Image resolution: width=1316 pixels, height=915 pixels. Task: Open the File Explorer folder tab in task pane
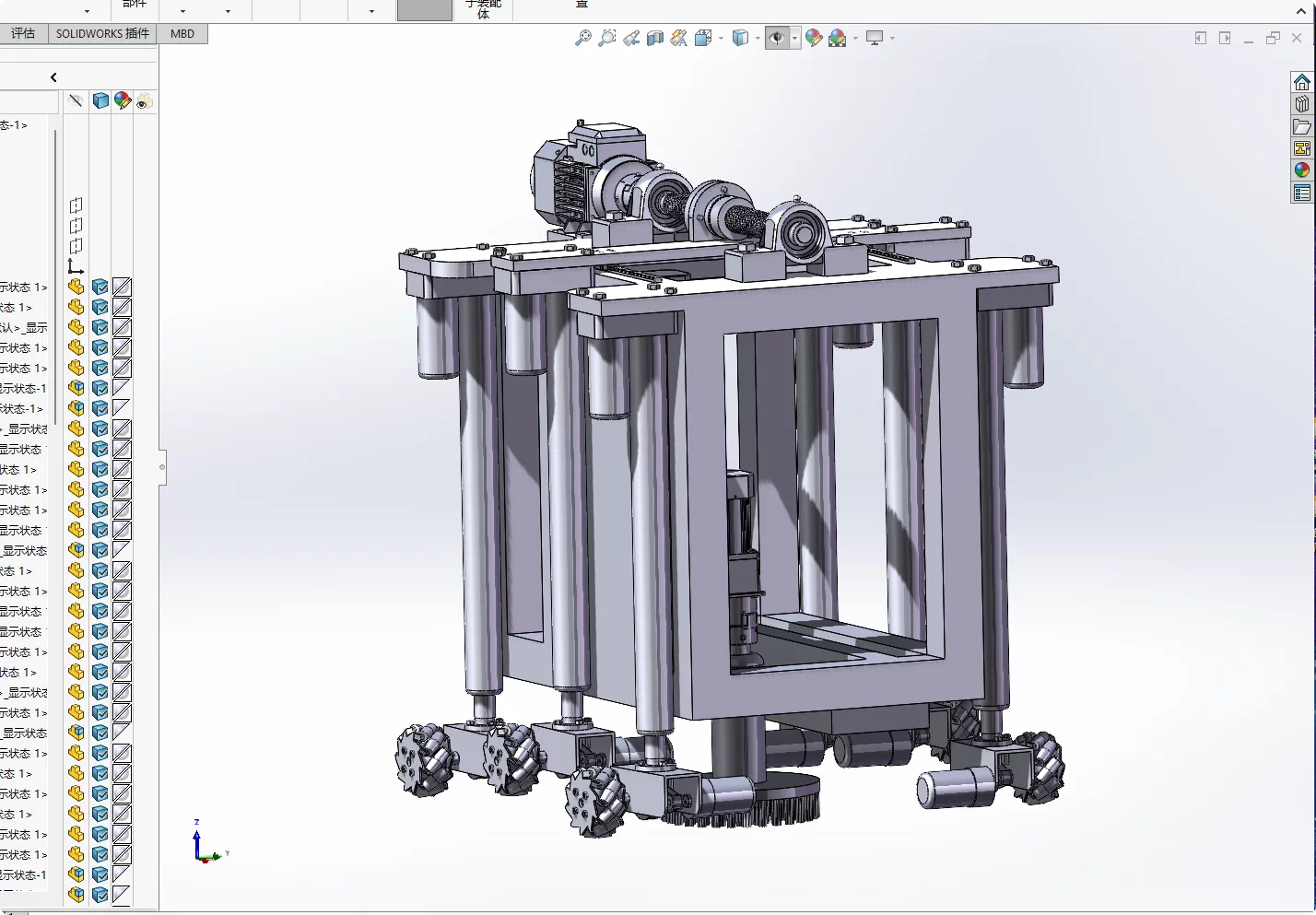tap(1302, 126)
